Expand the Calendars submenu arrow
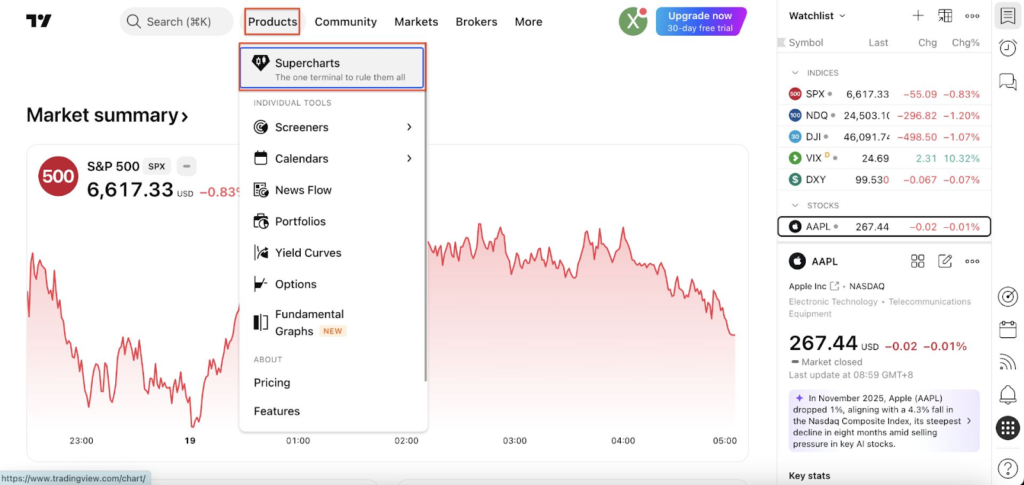This screenshot has height=485, width=1024. [409, 158]
